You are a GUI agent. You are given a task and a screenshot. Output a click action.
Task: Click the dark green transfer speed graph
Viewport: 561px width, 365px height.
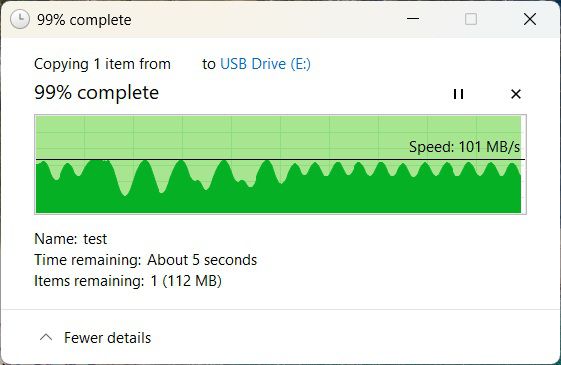tap(278, 197)
